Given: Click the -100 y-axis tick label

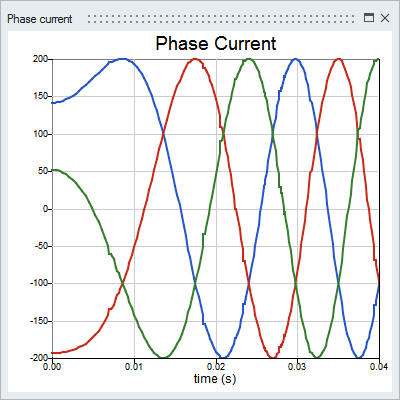Looking at the screenshot, I should coord(39,283).
